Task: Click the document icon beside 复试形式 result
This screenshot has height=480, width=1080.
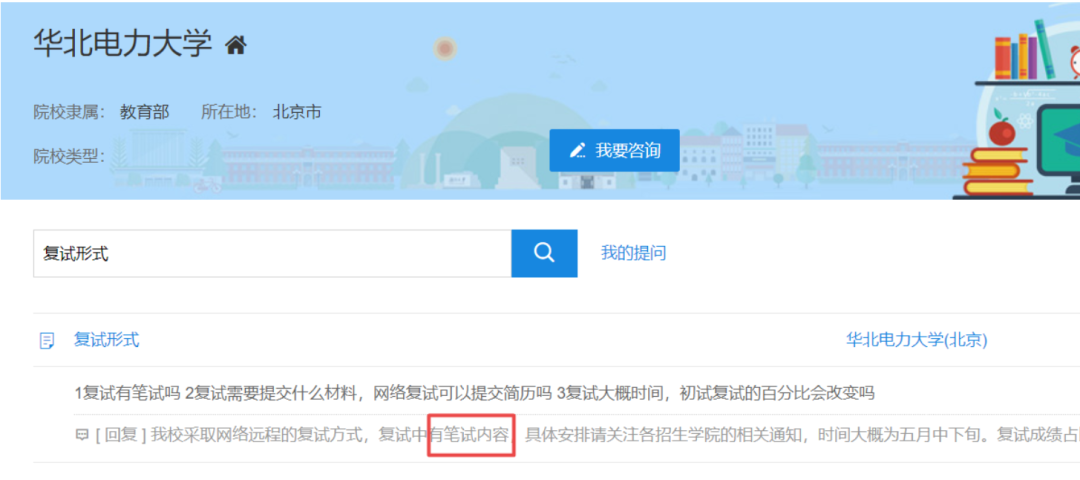Action: coord(47,341)
